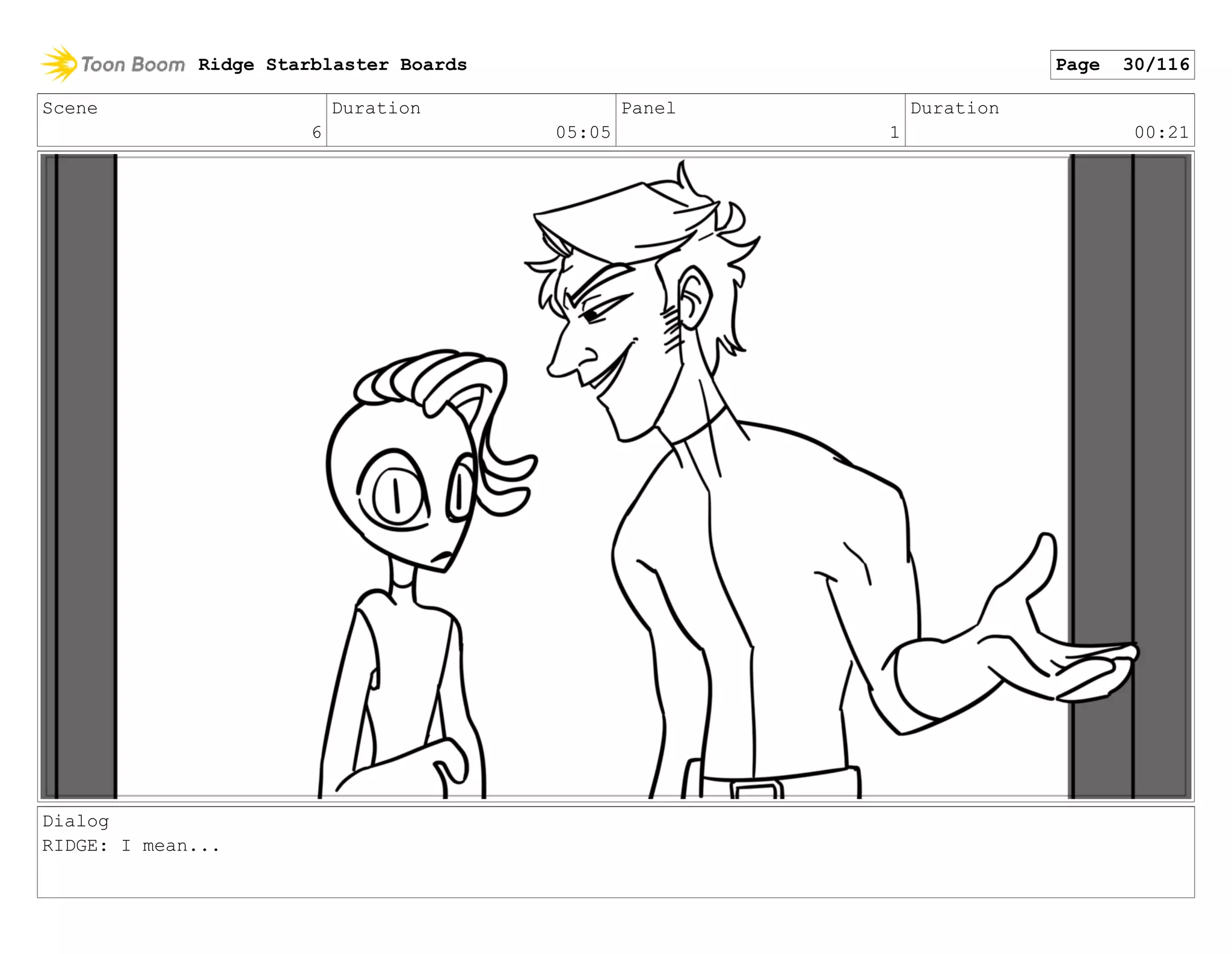
Task: Click the Toon Boom wordmark text
Action: tap(133, 64)
